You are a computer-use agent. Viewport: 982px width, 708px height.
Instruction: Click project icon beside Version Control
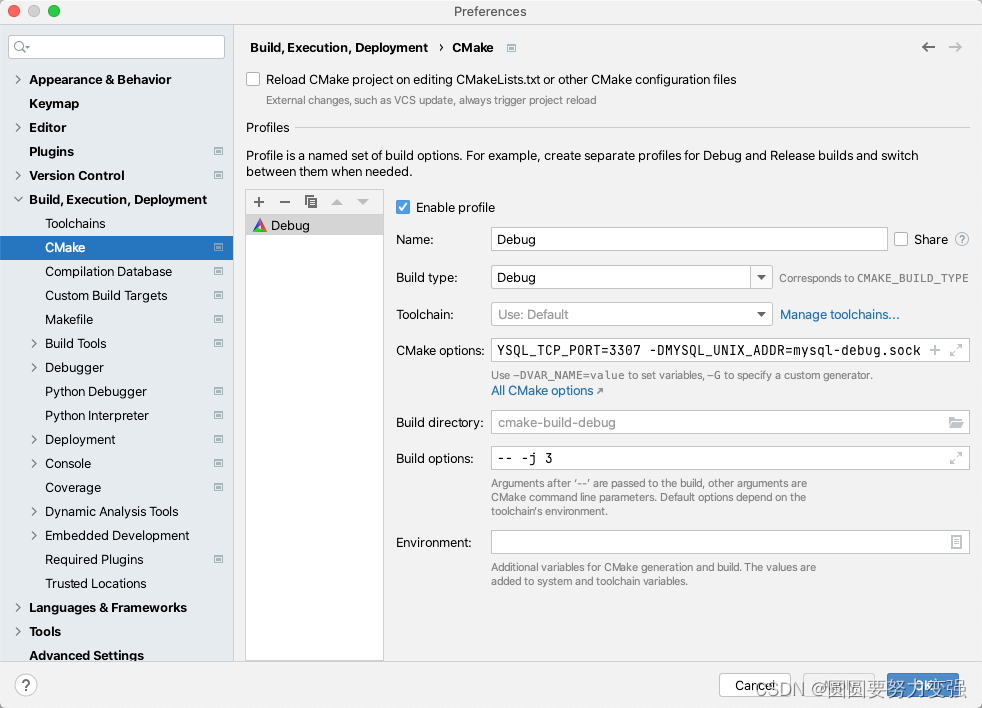tap(219, 175)
